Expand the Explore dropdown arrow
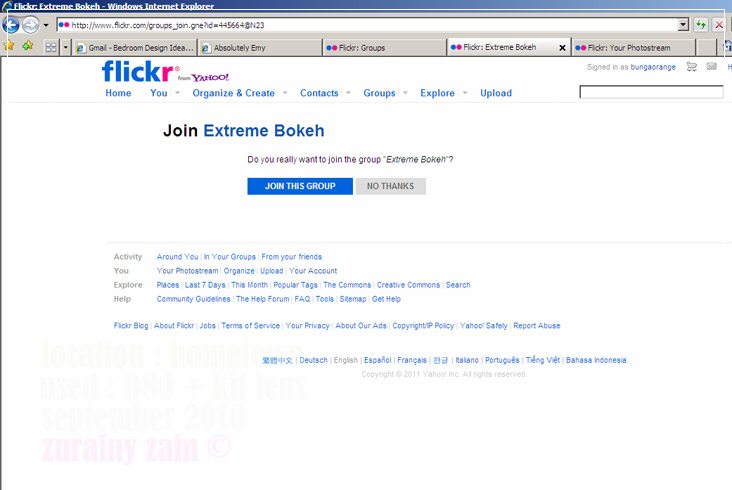The width and height of the screenshot is (732, 490). coord(465,93)
